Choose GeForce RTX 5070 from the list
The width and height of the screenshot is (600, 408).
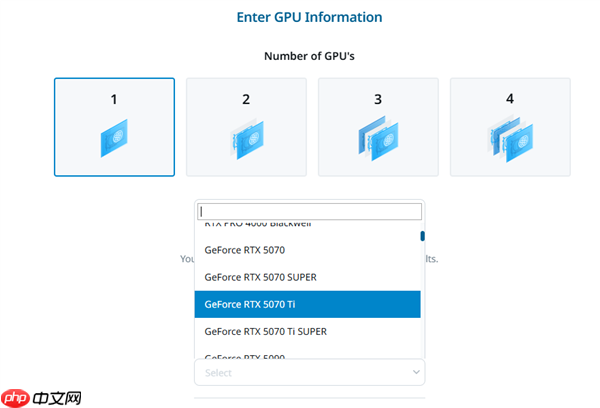[245, 249]
